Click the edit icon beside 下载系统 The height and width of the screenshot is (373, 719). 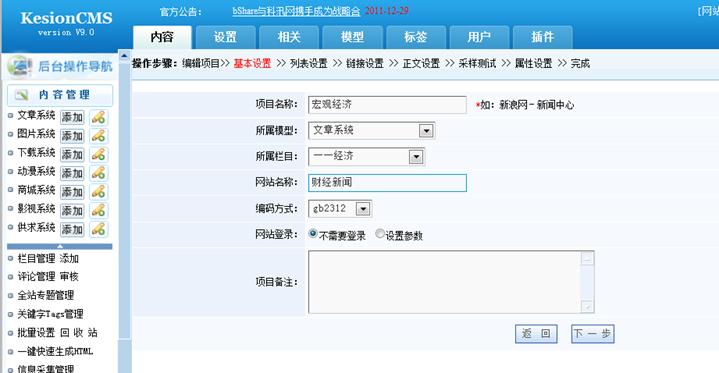coord(99,155)
